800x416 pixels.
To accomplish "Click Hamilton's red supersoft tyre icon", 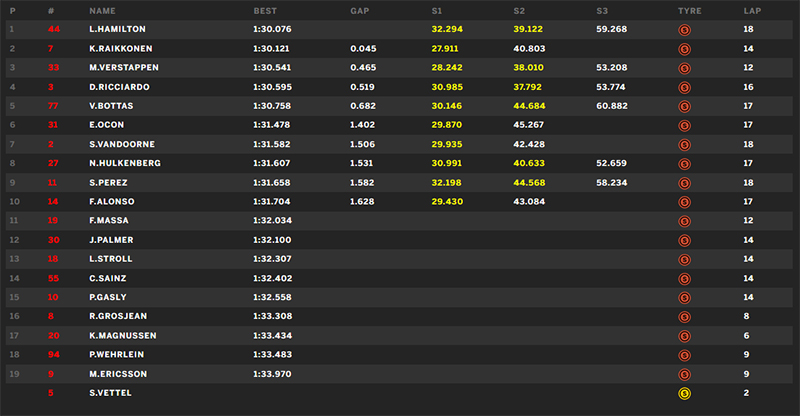I will coord(684,30).
